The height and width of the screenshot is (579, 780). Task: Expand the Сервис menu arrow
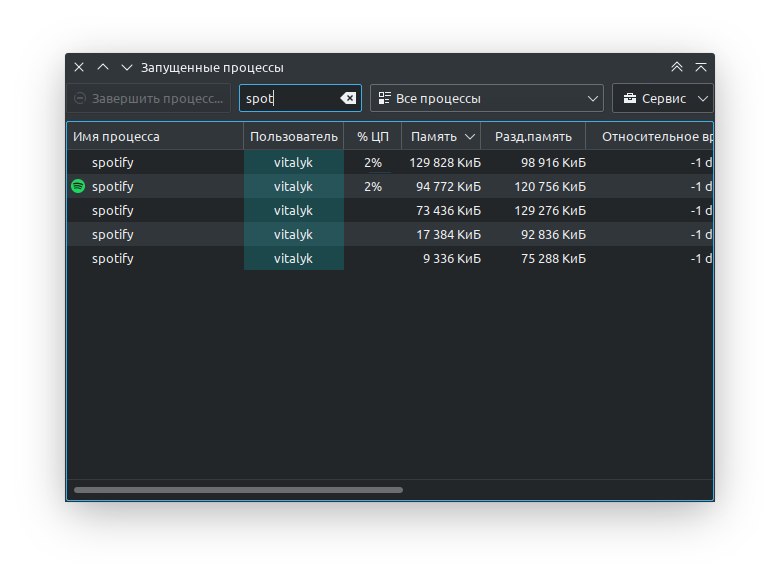tap(702, 98)
